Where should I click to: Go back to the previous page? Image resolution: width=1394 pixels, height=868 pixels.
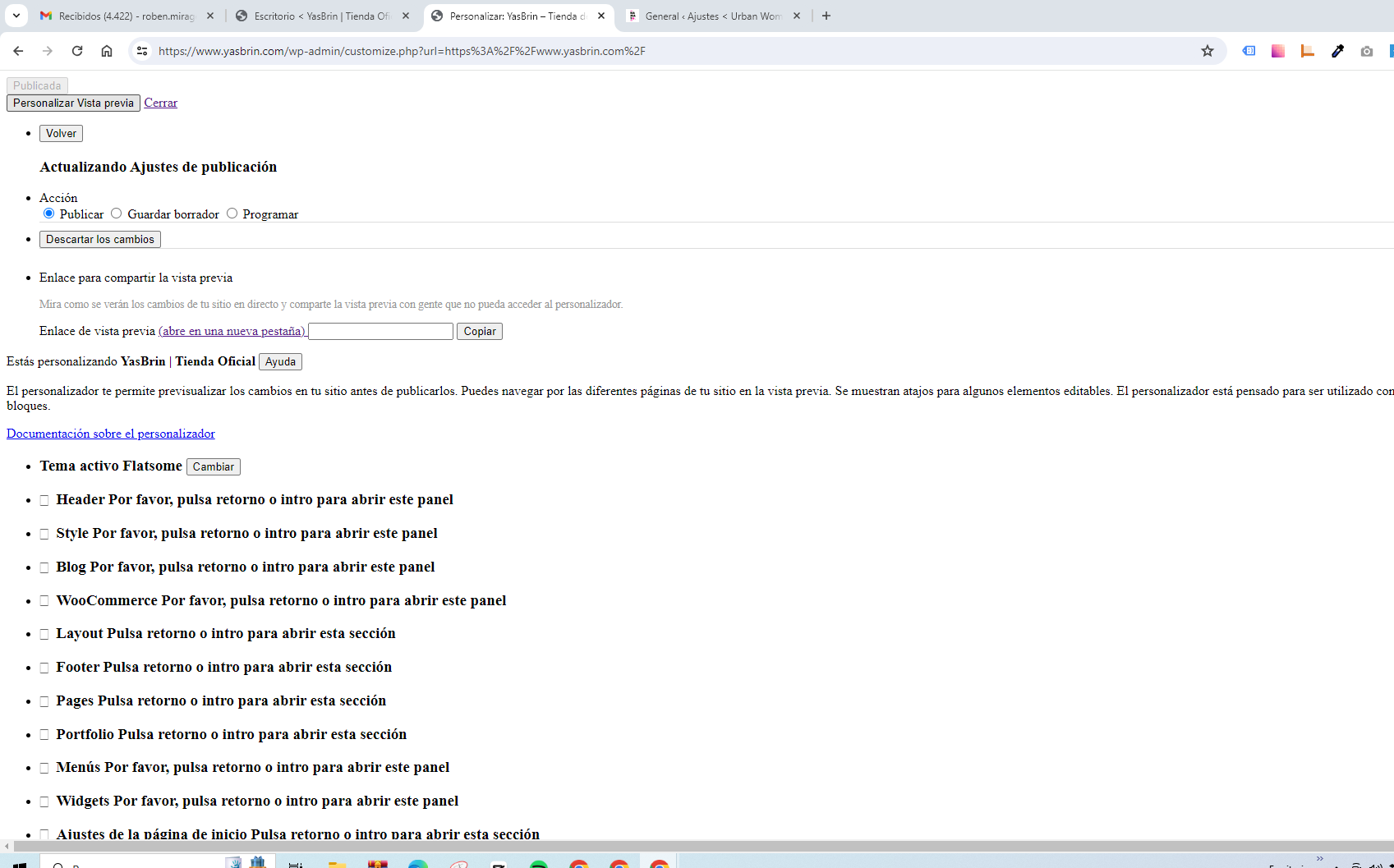click(18, 51)
